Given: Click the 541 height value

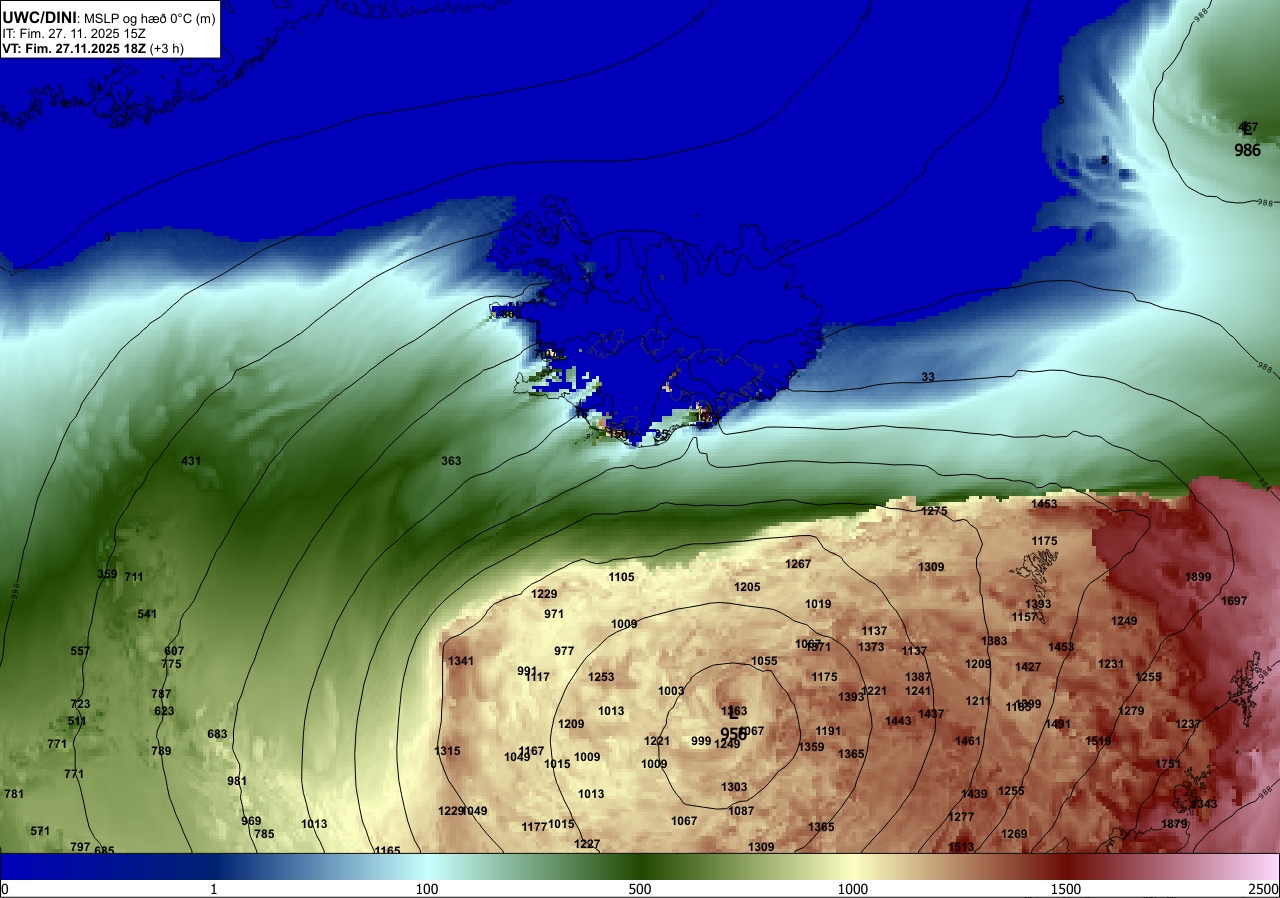Looking at the screenshot, I should [x=147, y=614].
